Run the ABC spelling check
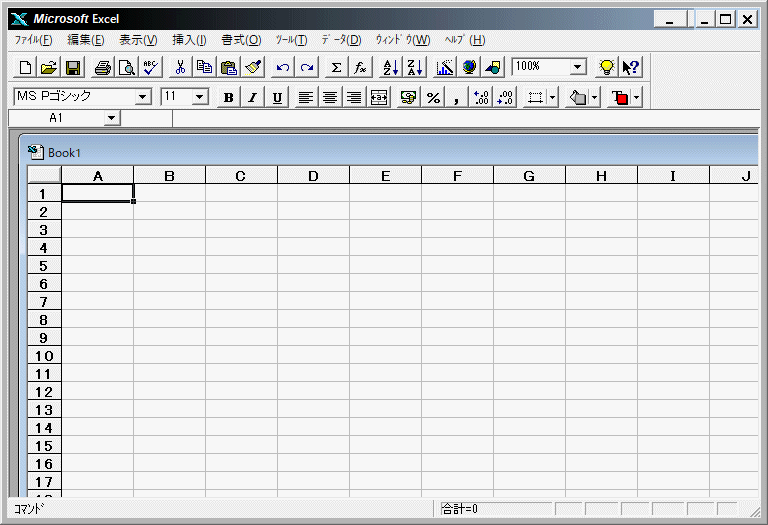Screen dimensions: 768x525 (151, 67)
